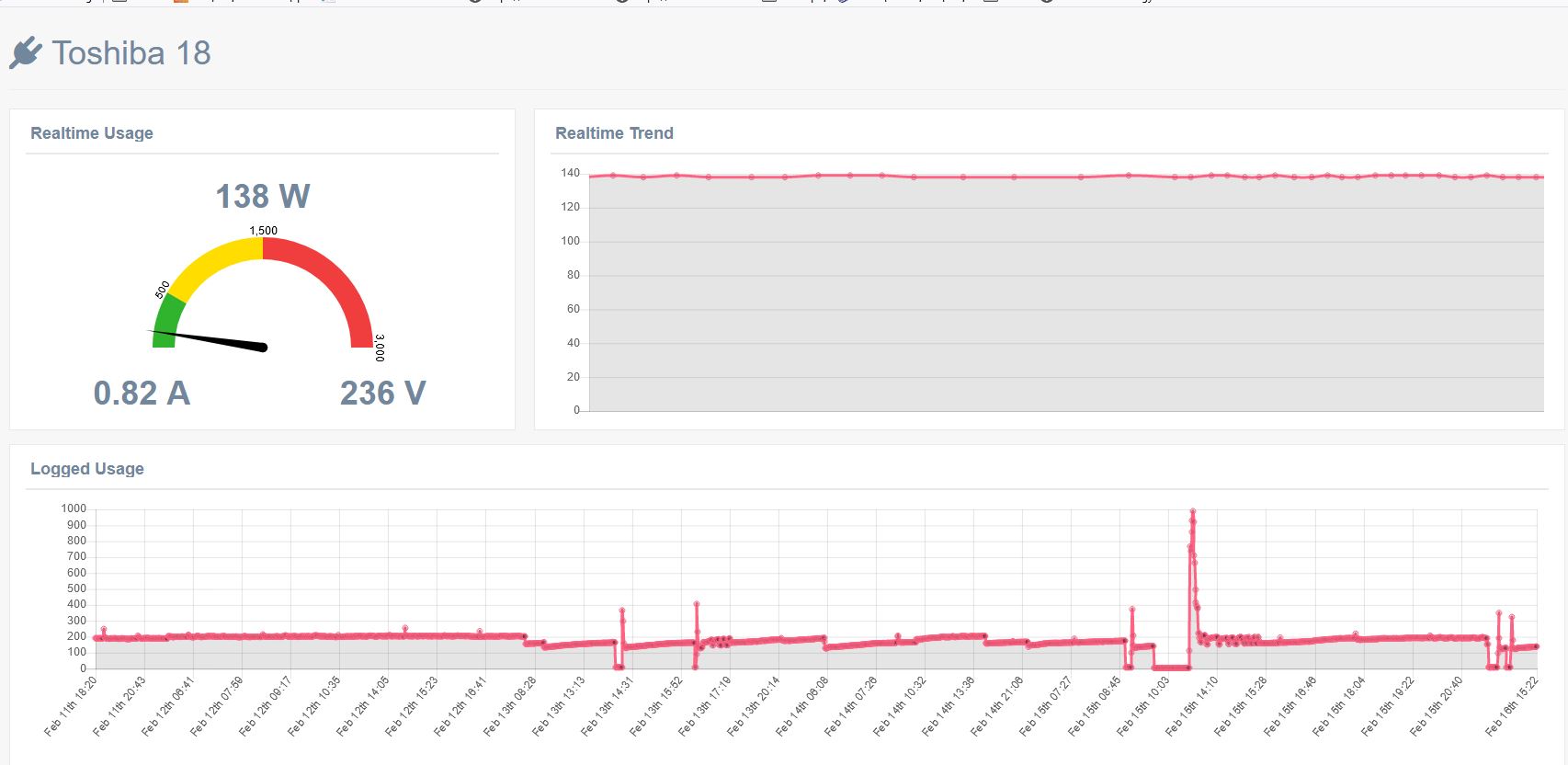Click the plug icon beside Toshiba 18
Screen dimensions: 1568x765
tap(26, 52)
